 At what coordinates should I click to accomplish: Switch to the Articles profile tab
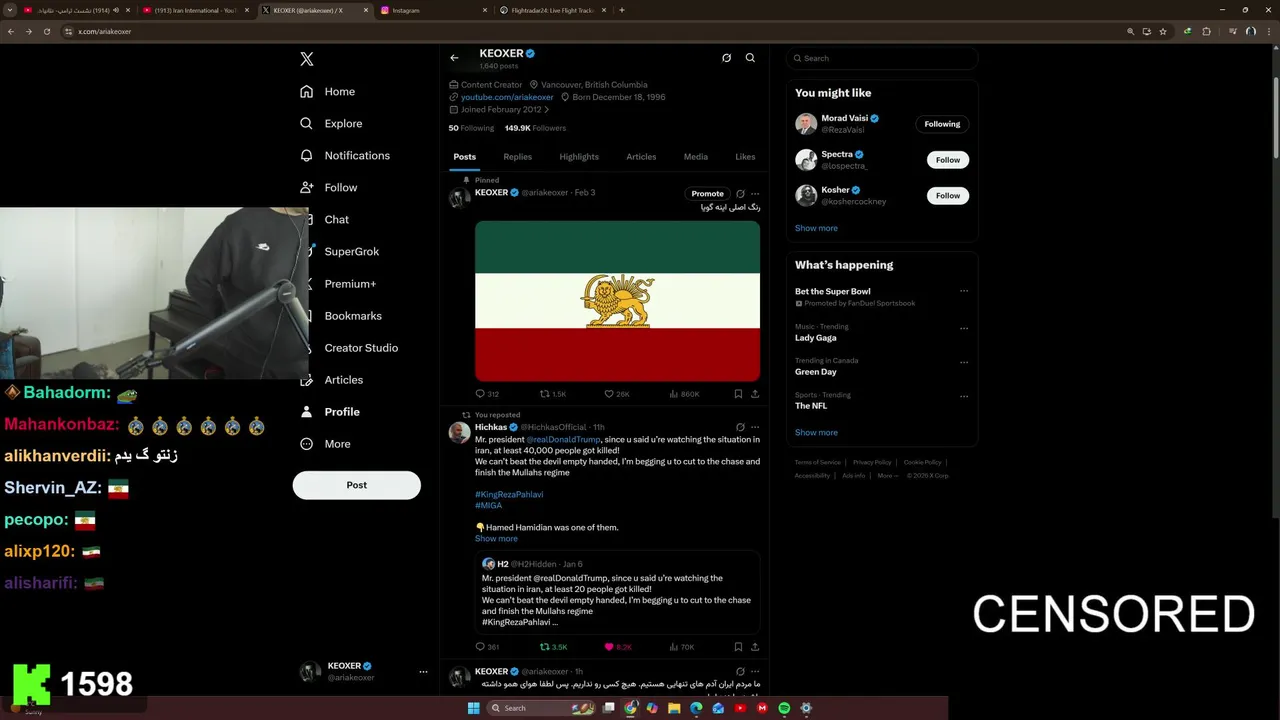tap(641, 157)
